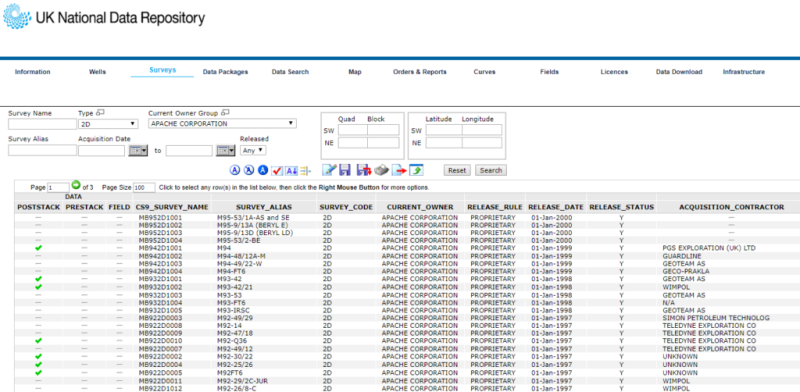The height and width of the screenshot is (392, 800).
Task: Click the printer icon
Action: click(x=381, y=170)
